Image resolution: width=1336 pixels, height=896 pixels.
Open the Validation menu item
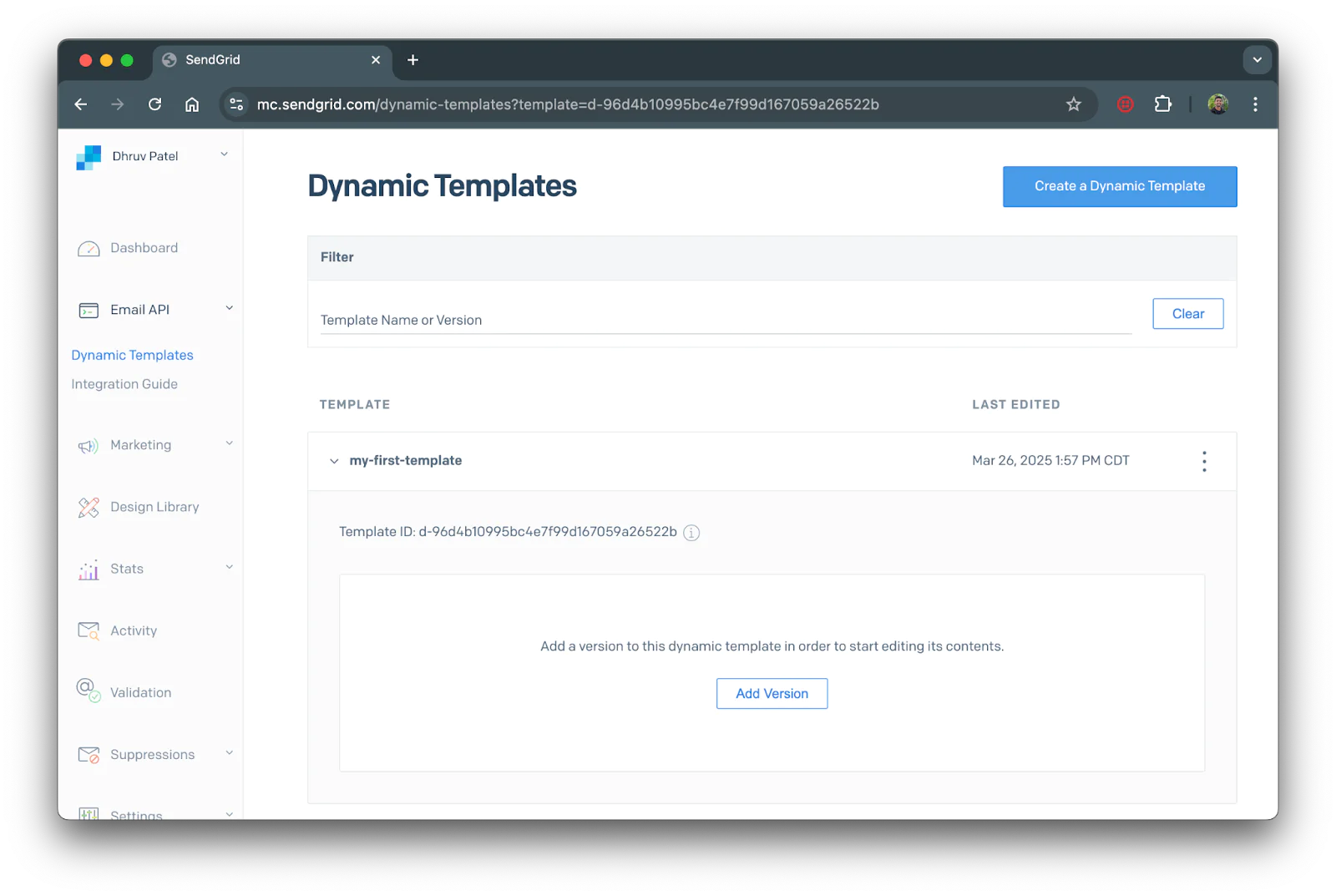tap(140, 693)
